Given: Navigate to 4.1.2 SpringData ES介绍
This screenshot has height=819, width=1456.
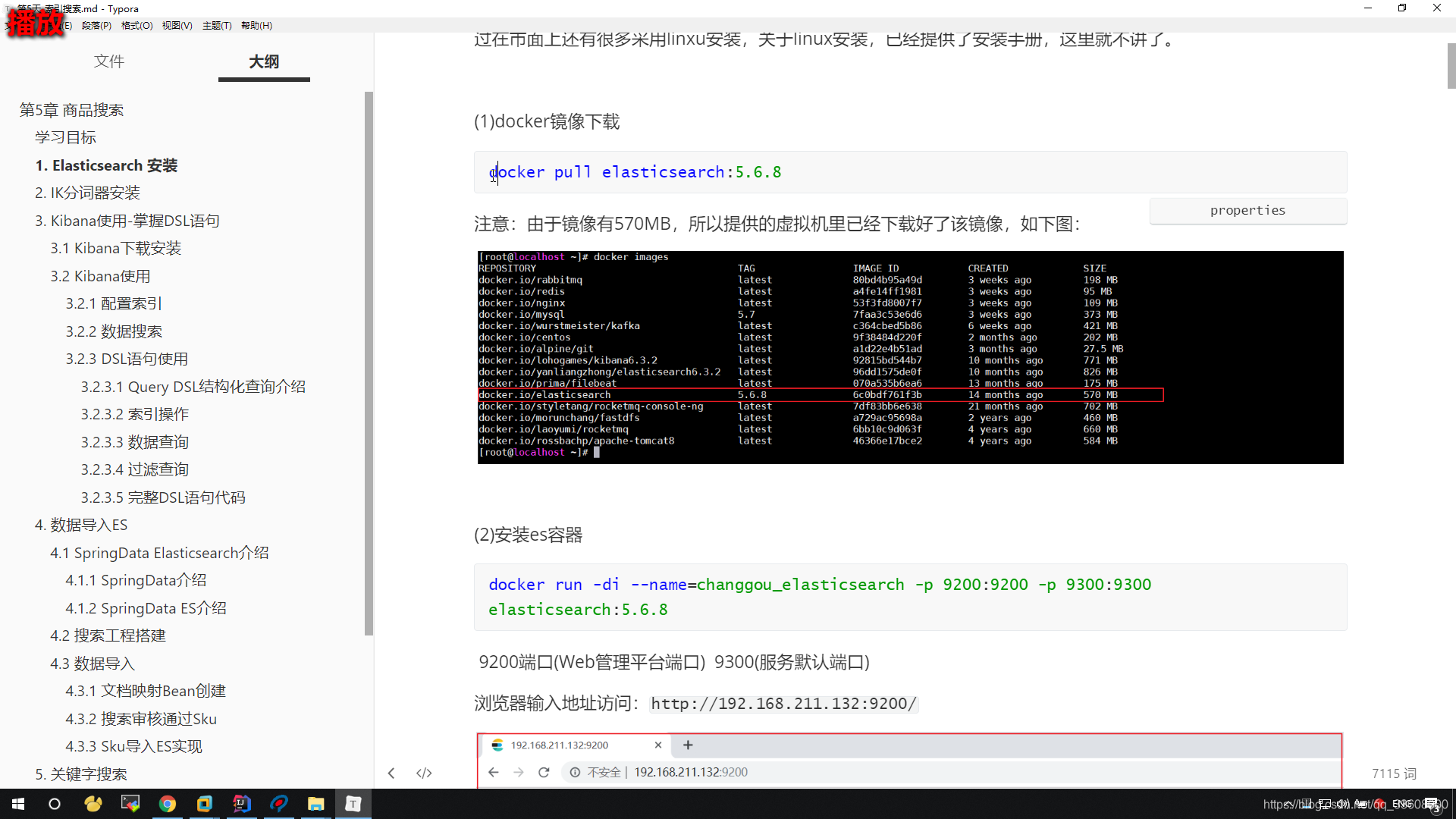Looking at the screenshot, I should coord(146,608).
